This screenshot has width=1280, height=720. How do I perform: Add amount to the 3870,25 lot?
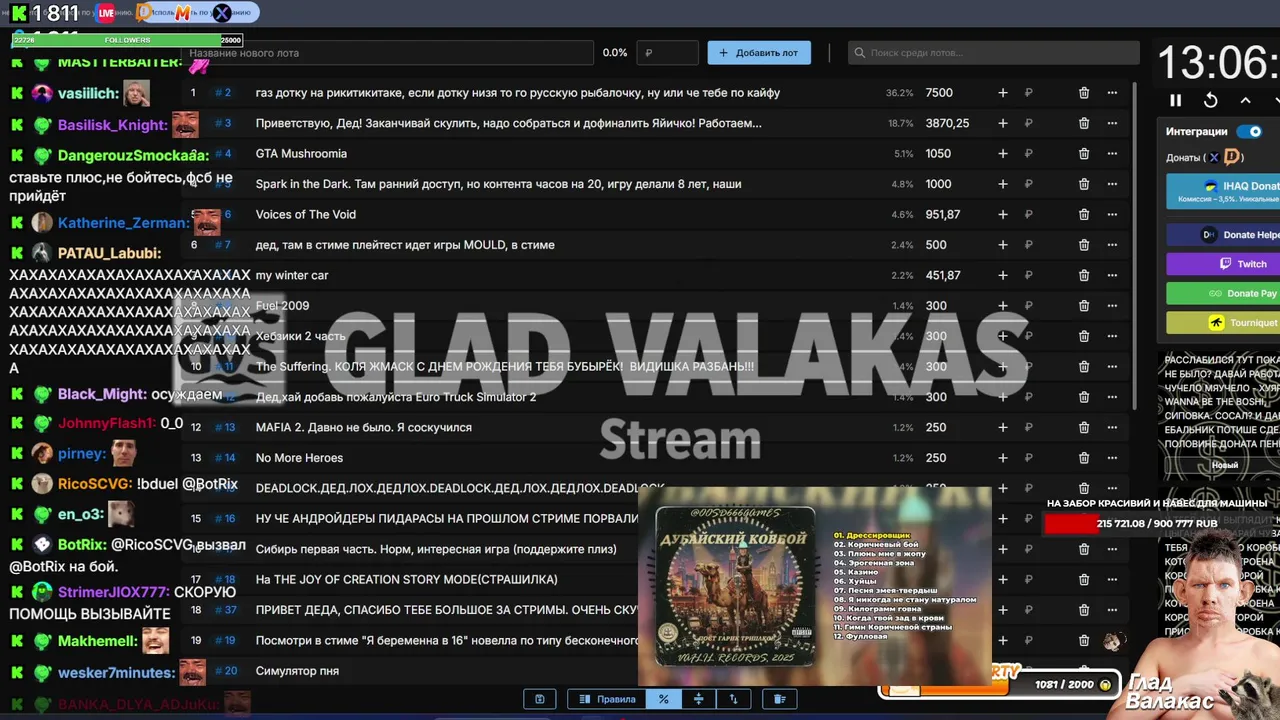[x=1003, y=123]
